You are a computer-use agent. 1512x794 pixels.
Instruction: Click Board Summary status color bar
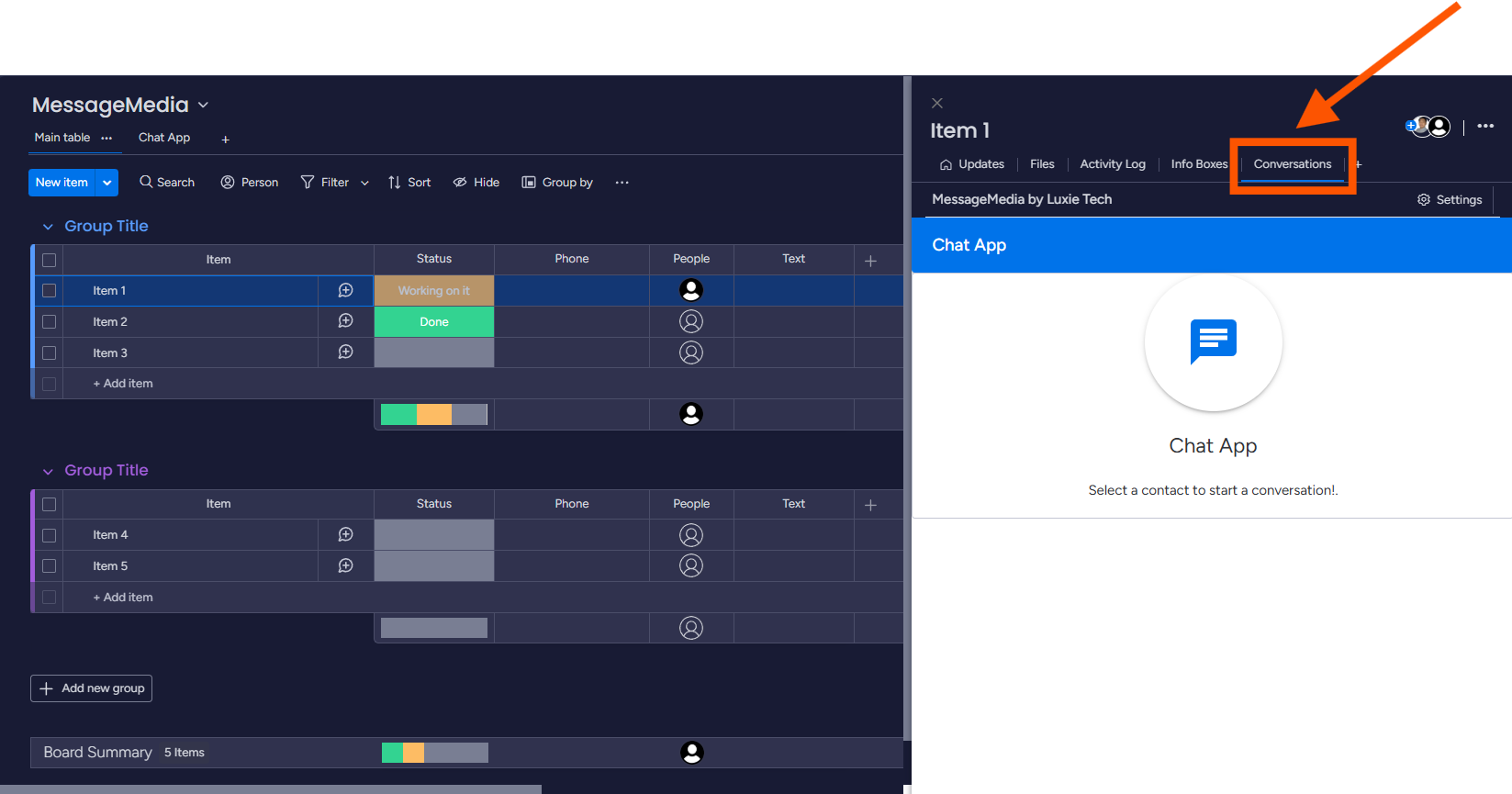pos(435,753)
